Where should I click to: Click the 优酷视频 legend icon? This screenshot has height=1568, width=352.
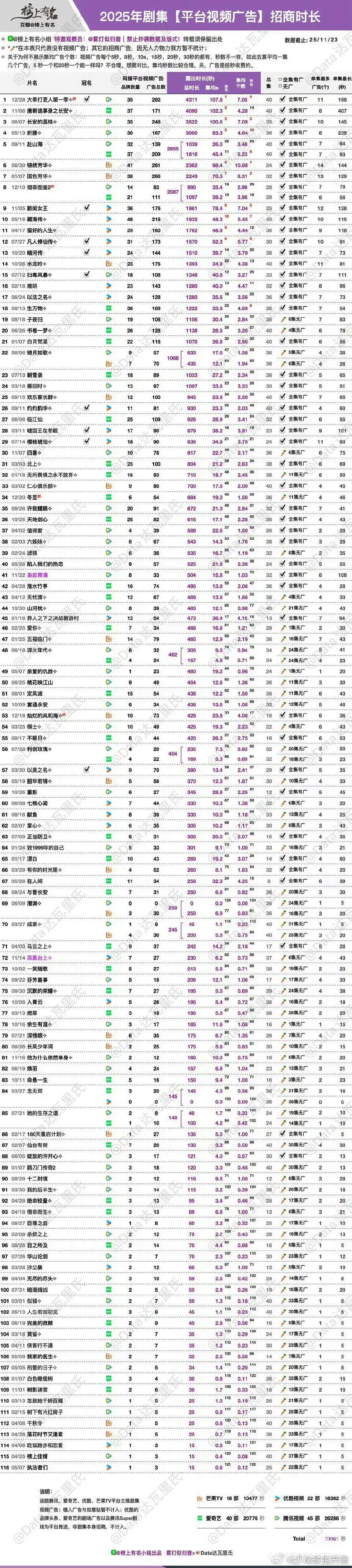tap(276, 1498)
